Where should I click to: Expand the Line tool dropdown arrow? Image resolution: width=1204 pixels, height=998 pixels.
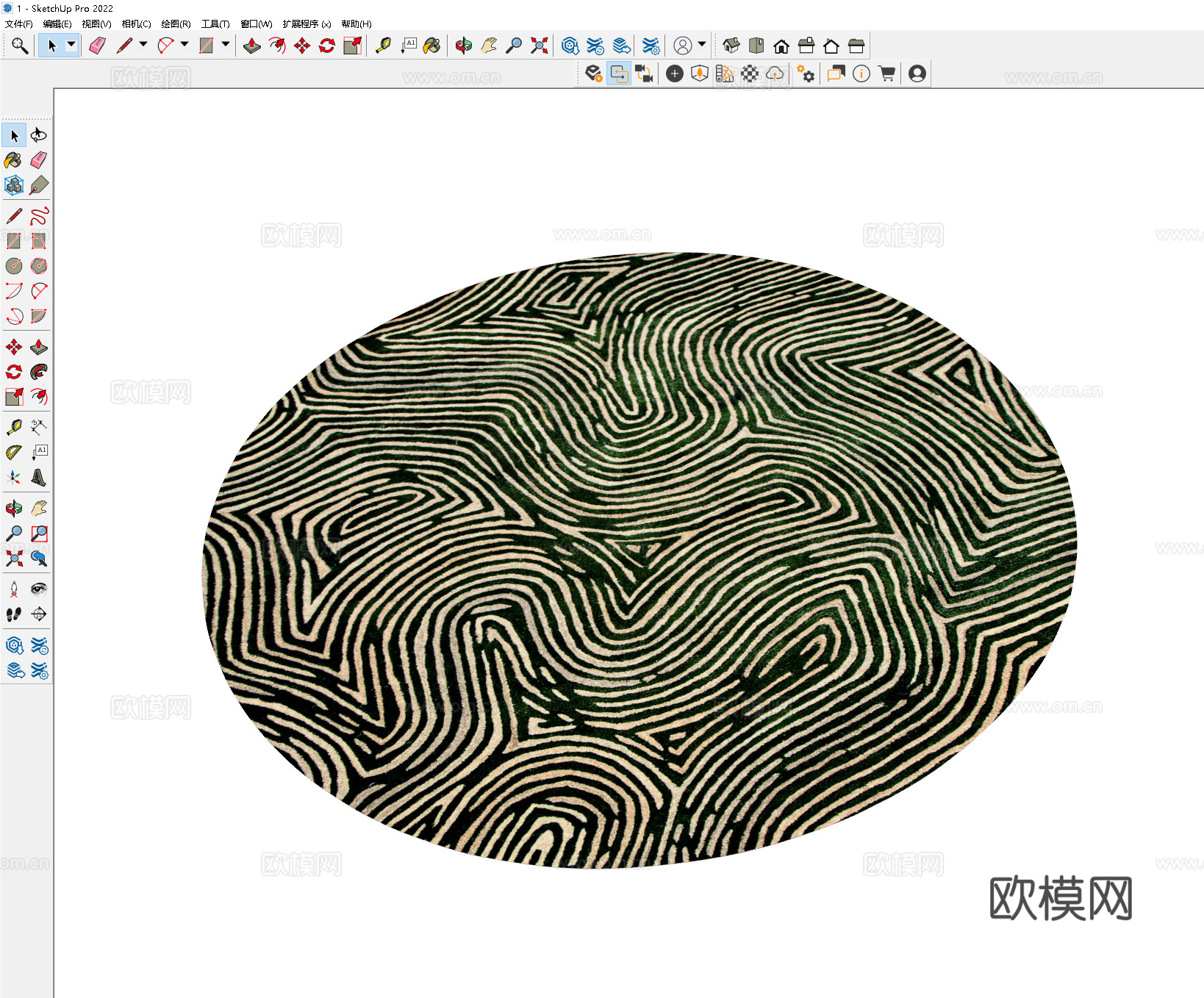click(x=143, y=45)
